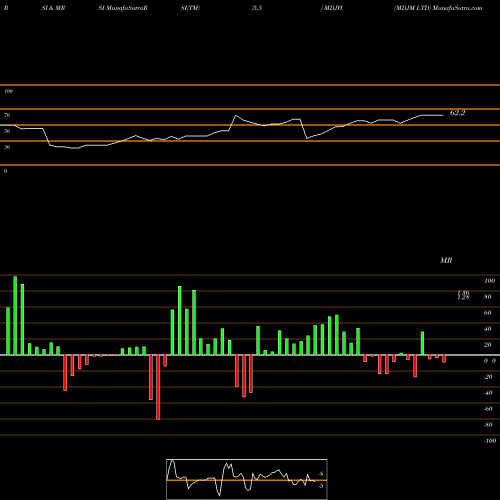Click the 70 level label on RSI axis
This screenshot has width=500, height=500.
[7, 115]
